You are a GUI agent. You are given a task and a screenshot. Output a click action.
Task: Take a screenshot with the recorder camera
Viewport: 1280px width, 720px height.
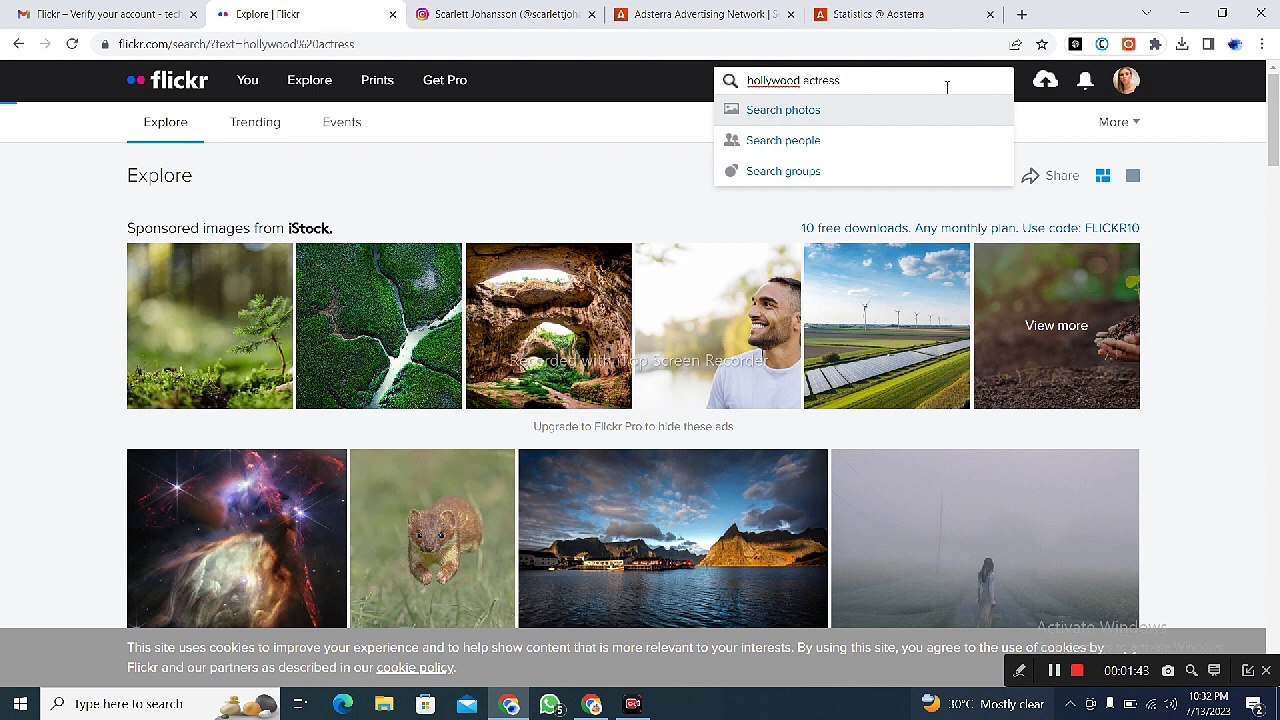[1168, 671]
